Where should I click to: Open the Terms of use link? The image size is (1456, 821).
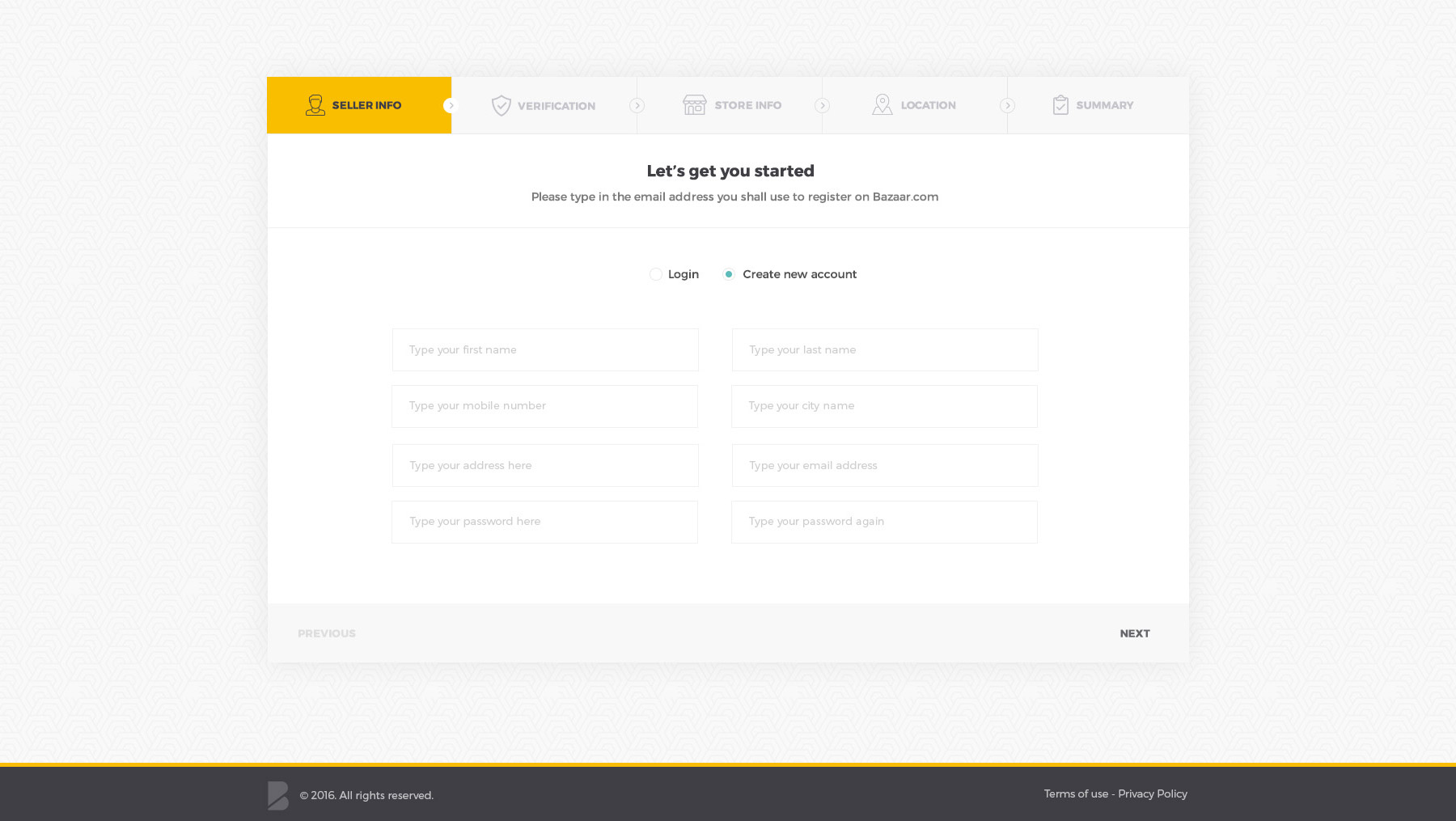pos(1076,793)
